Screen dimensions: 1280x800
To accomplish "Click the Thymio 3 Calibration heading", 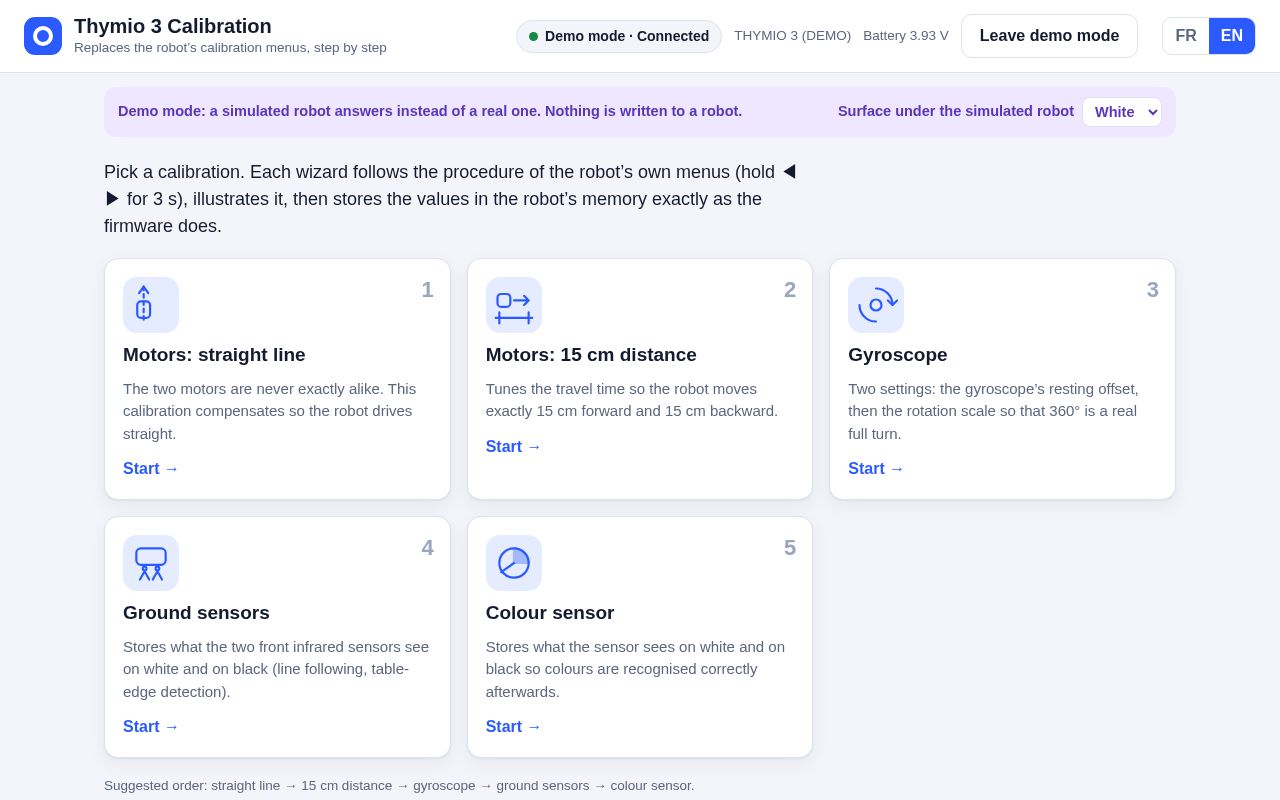I will click(x=173, y=26).
